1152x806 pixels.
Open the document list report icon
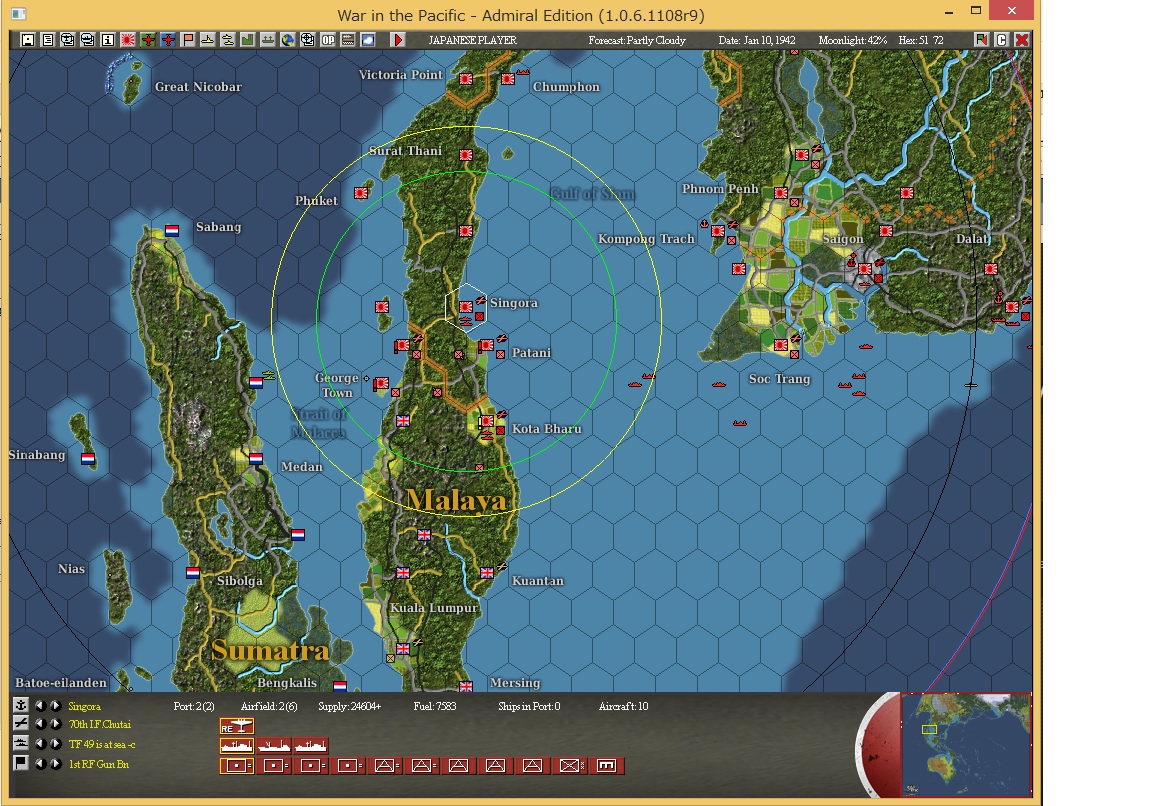tap(48, 40)
